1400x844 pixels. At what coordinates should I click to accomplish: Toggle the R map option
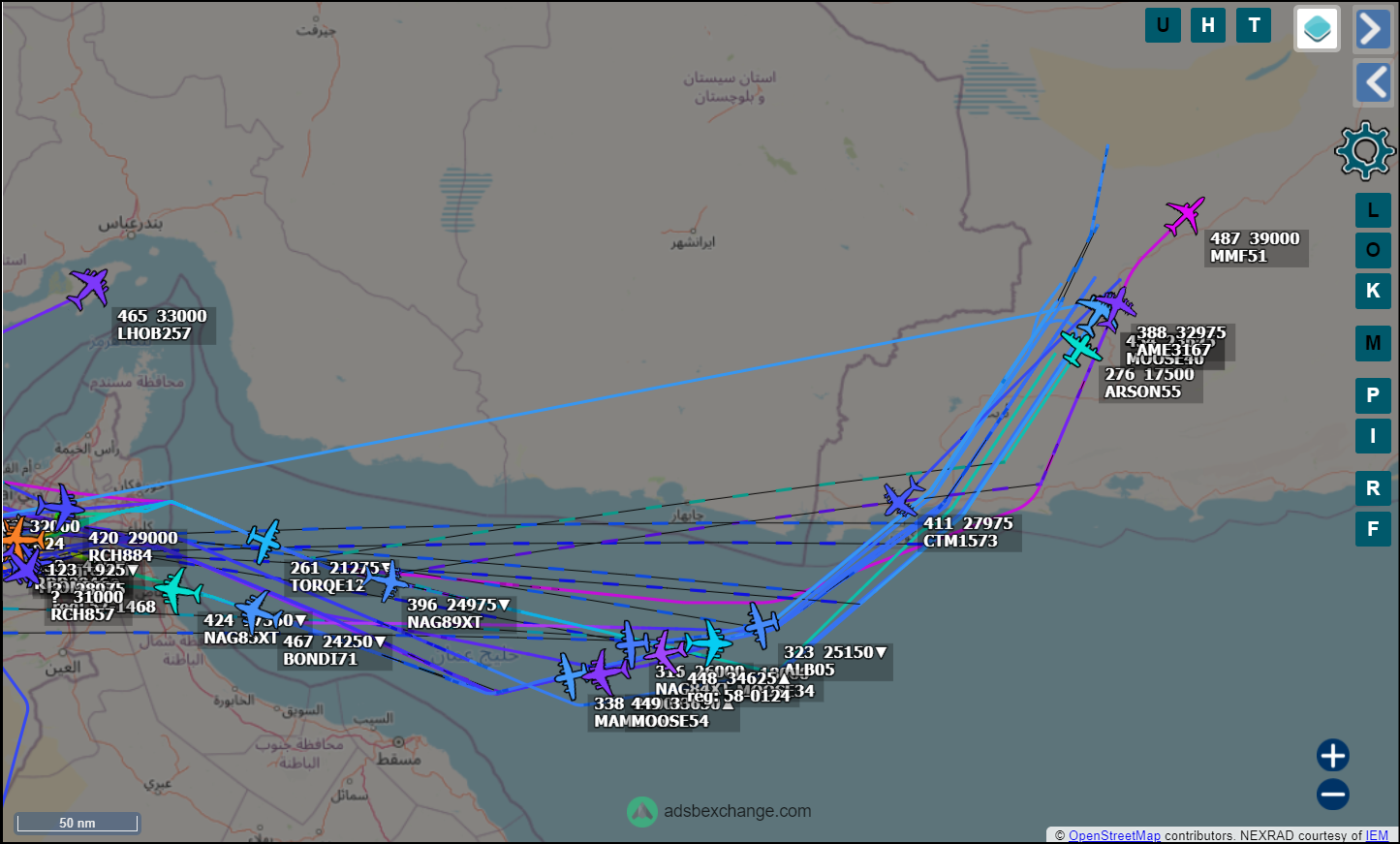[x=1373, y=488]
